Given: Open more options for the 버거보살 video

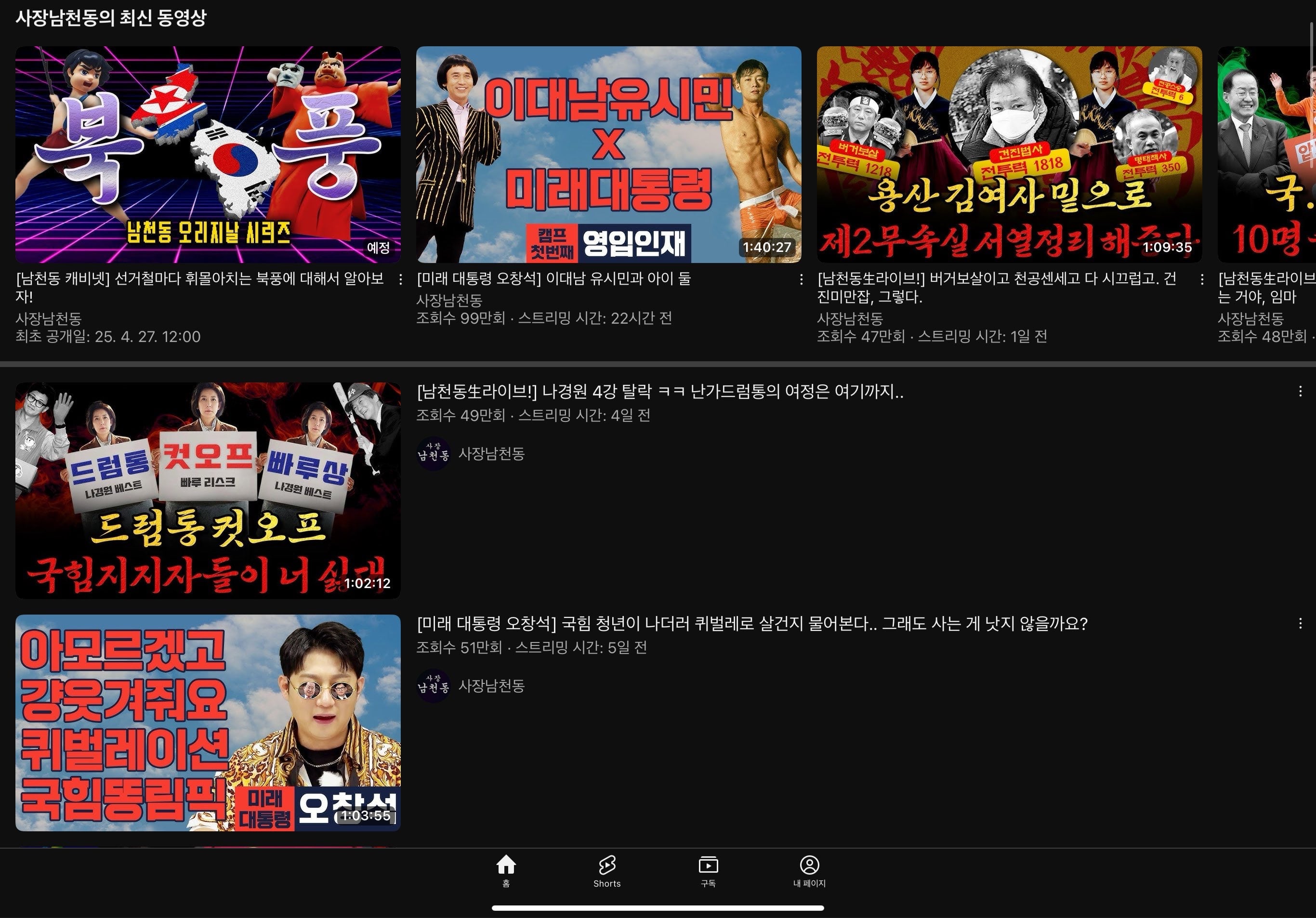Looking at the screenshot, I should pos(1201,279).
